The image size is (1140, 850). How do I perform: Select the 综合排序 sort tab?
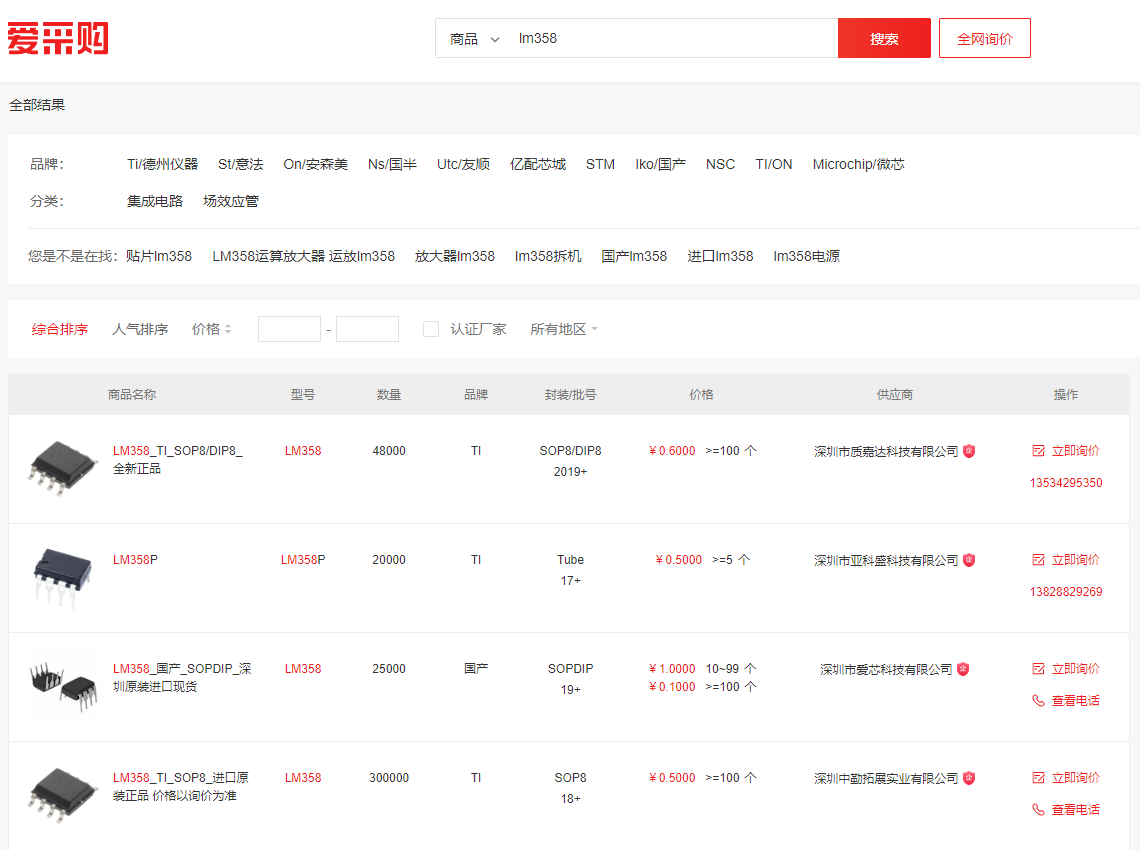(x=60, y=329)
